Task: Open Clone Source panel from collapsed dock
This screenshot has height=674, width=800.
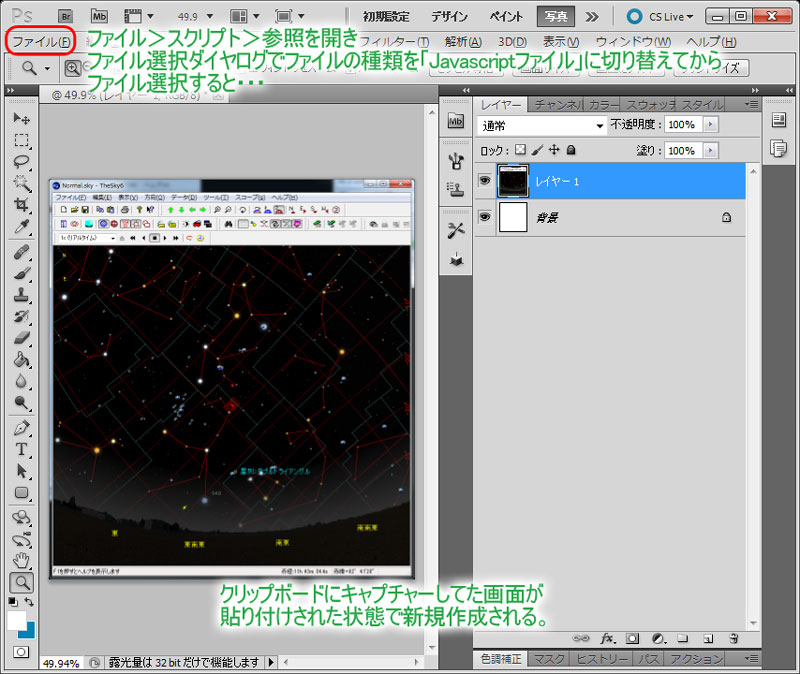Action: pyautogui.click(x=456, y=189)
